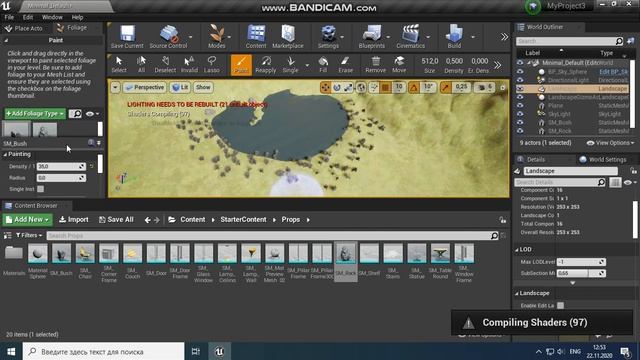640x360 pixels.
Task: Open Cinematics toolbar icon
Action: coord(410,36)
